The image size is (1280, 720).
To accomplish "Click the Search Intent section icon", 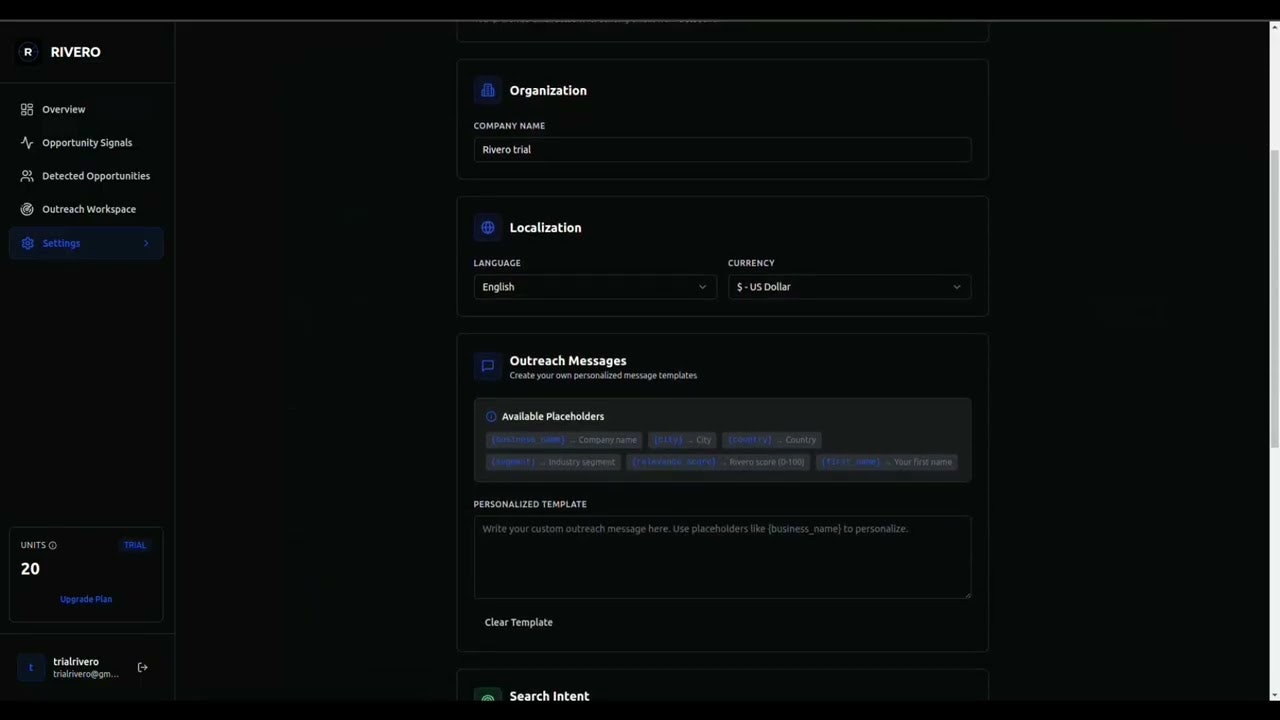I will coord(488,697).
